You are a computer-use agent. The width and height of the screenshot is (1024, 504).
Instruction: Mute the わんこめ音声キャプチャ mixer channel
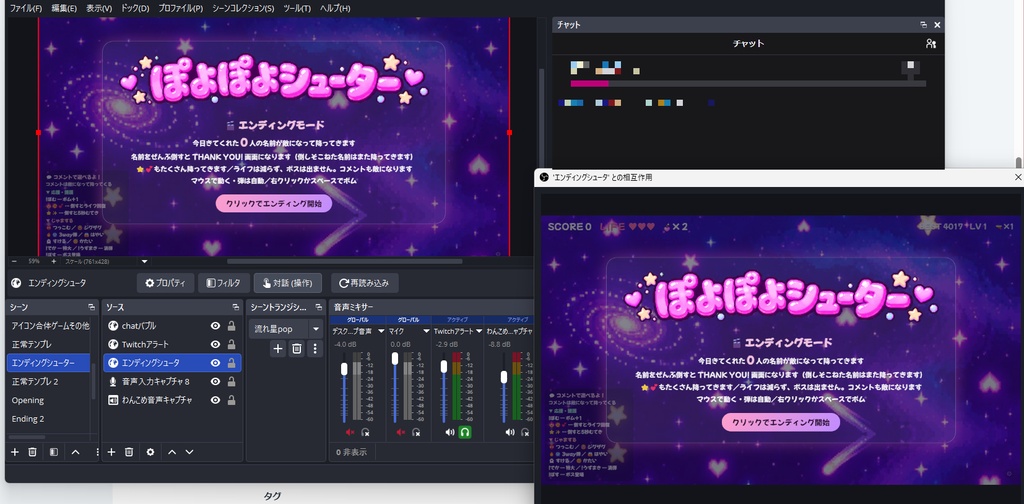(510, 432)
